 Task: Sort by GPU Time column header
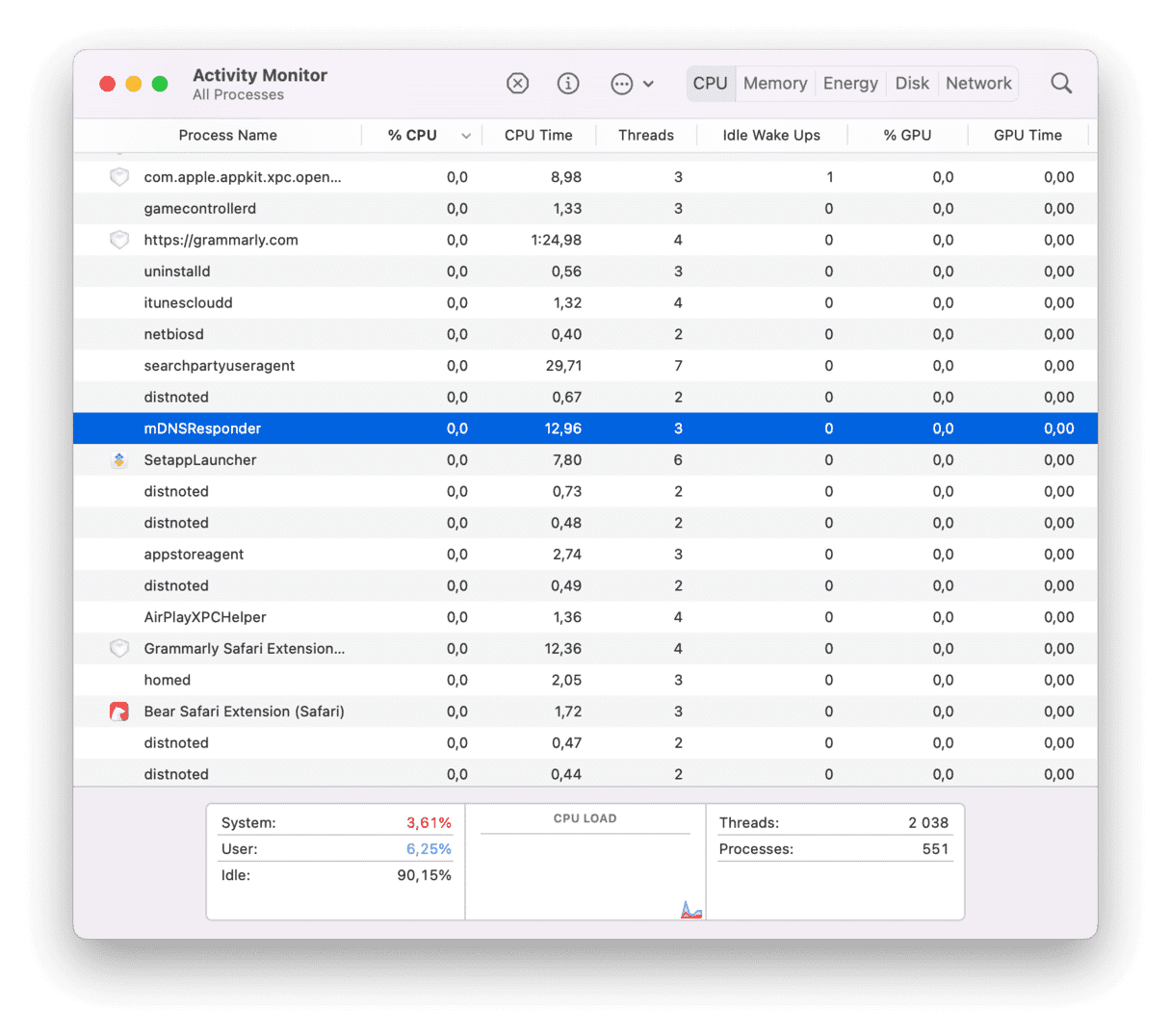pos(1028,136)
